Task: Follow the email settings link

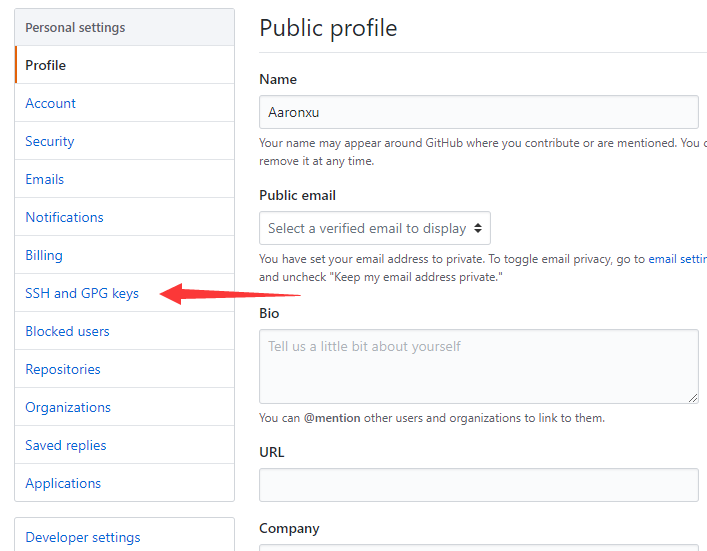Action: [677, 259]
